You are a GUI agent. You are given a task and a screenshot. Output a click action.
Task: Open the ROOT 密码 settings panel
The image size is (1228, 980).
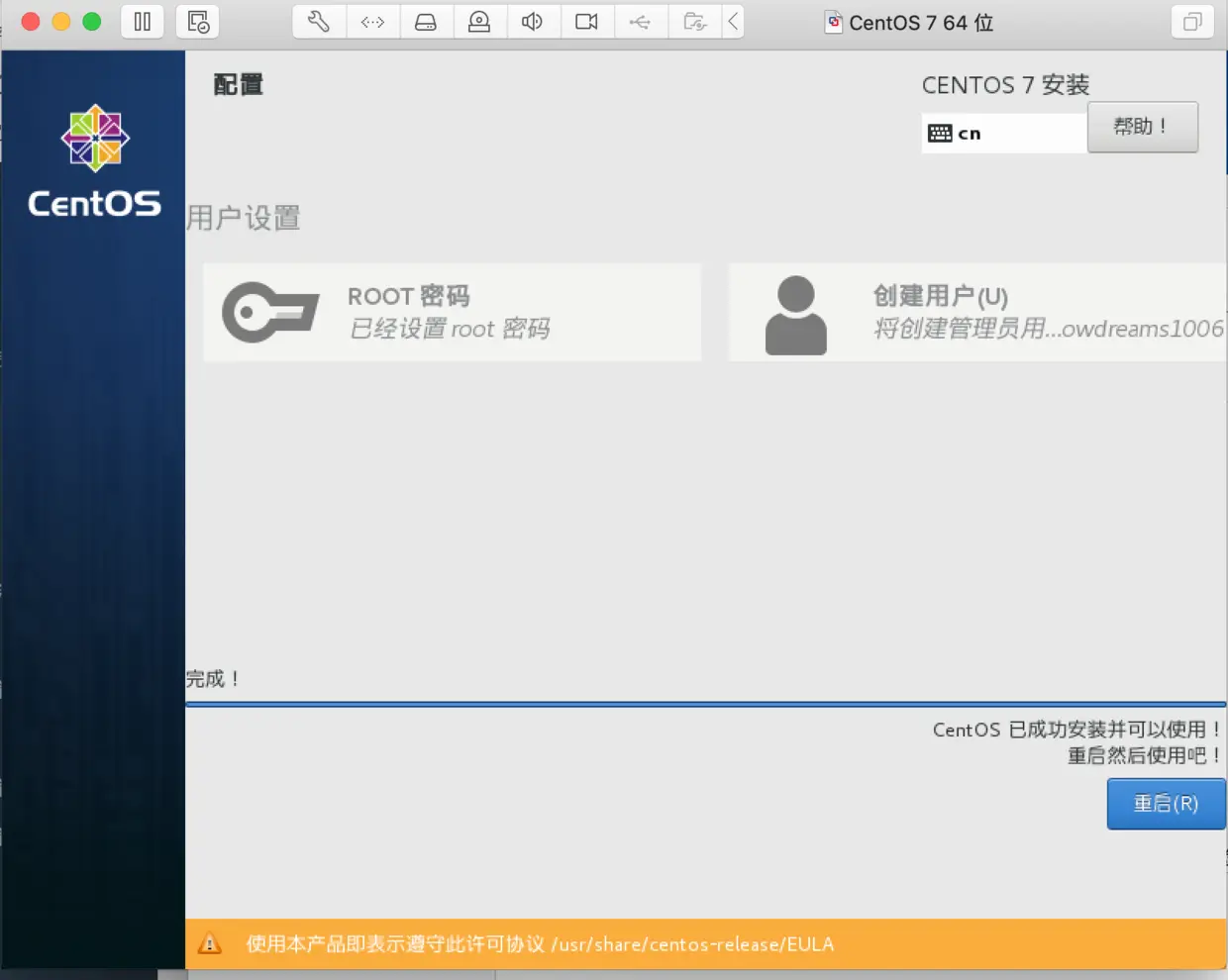pos(452,312)
